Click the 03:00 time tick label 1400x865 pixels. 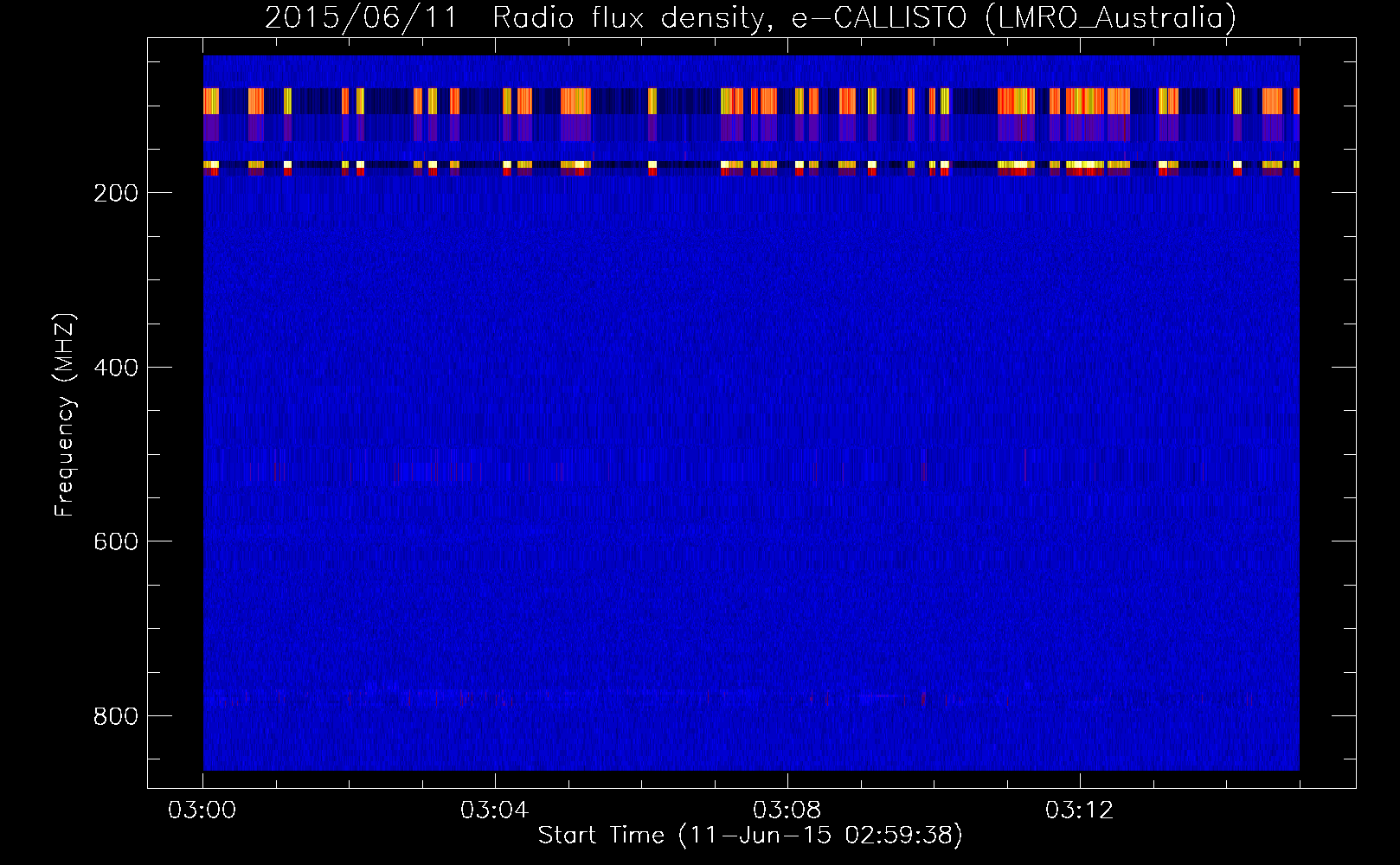202,811
